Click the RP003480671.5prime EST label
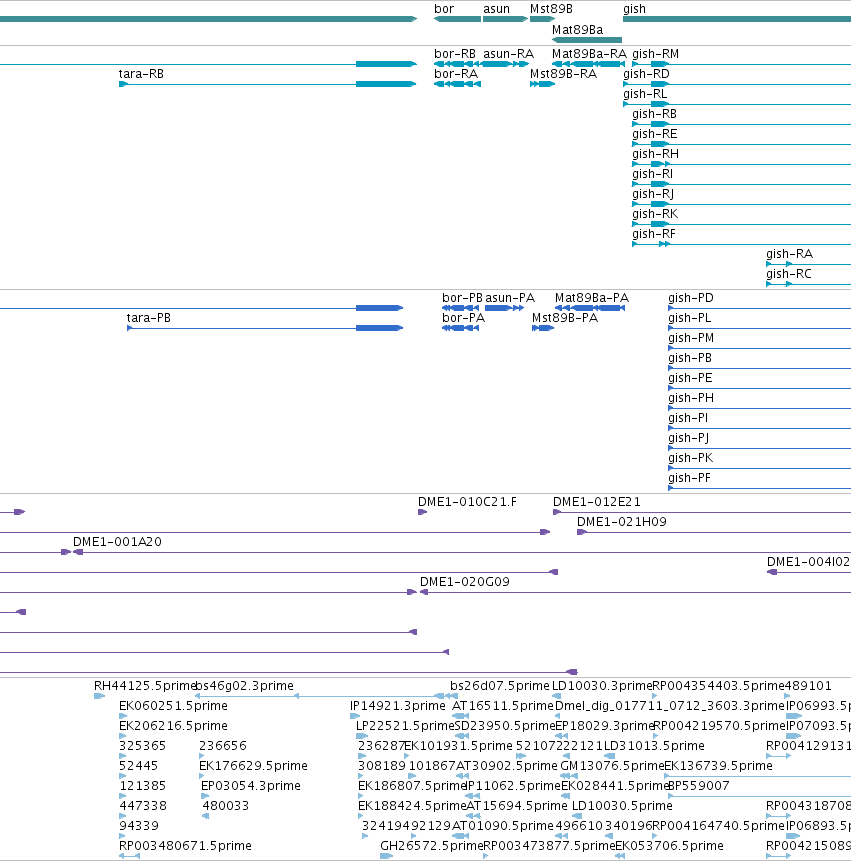Viewport: 851px width, 861px height. [185, 846]
